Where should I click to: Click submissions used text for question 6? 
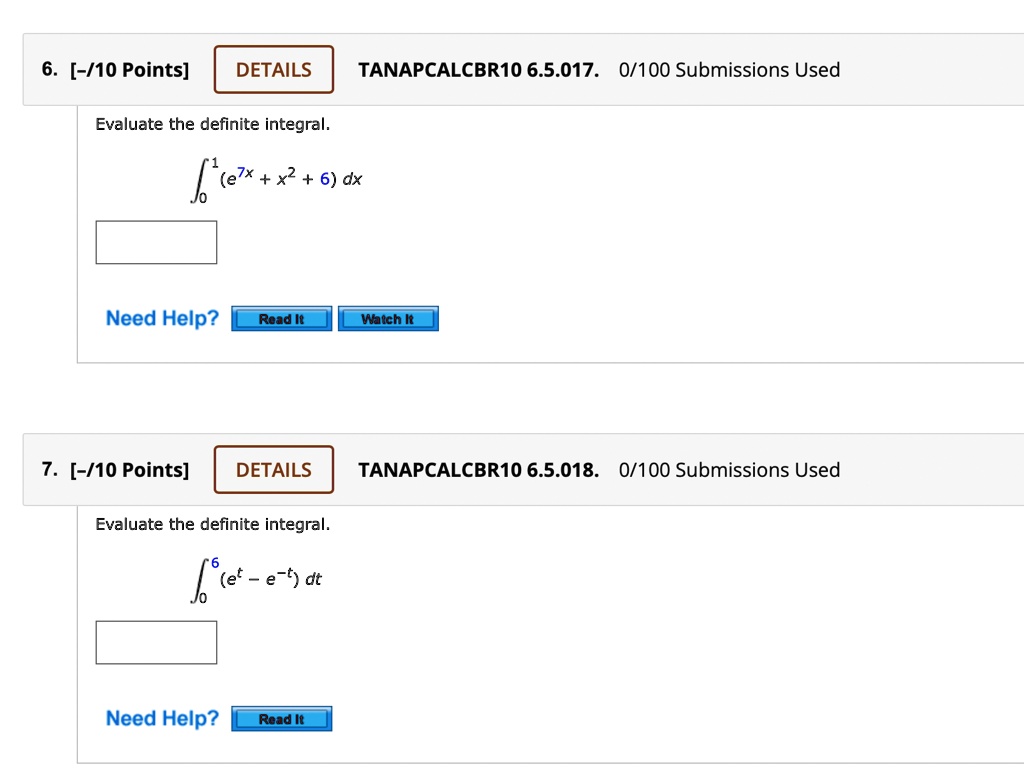click(729, 70)
